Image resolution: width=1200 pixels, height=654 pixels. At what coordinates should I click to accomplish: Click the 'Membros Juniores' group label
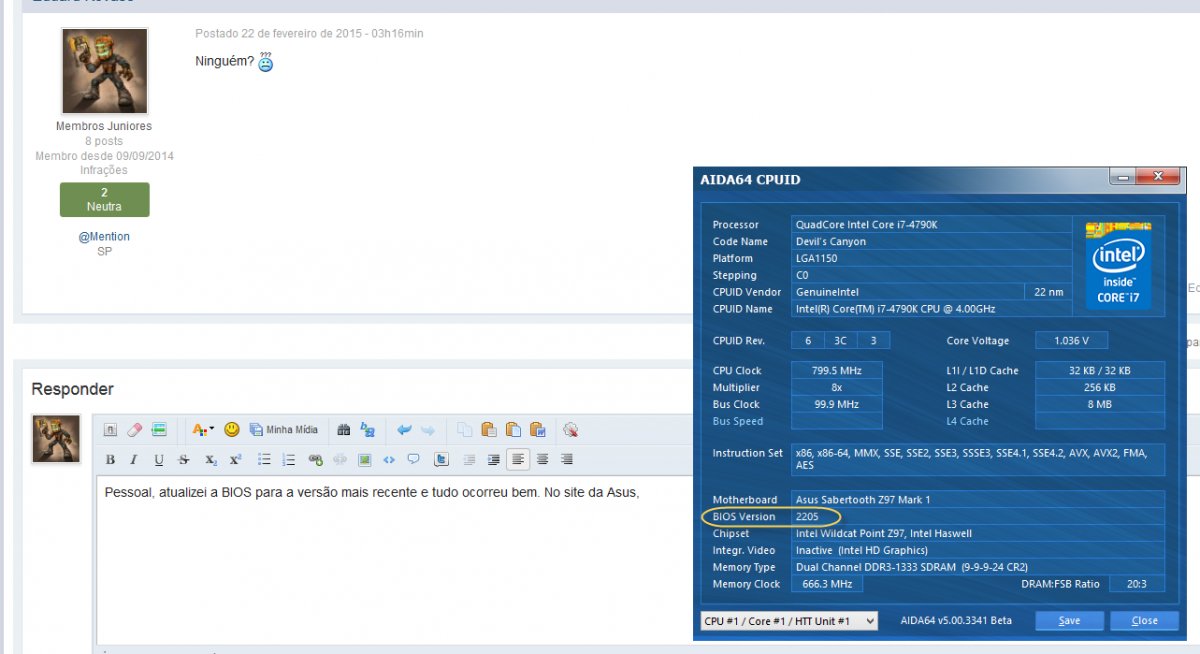pos(104,126)
